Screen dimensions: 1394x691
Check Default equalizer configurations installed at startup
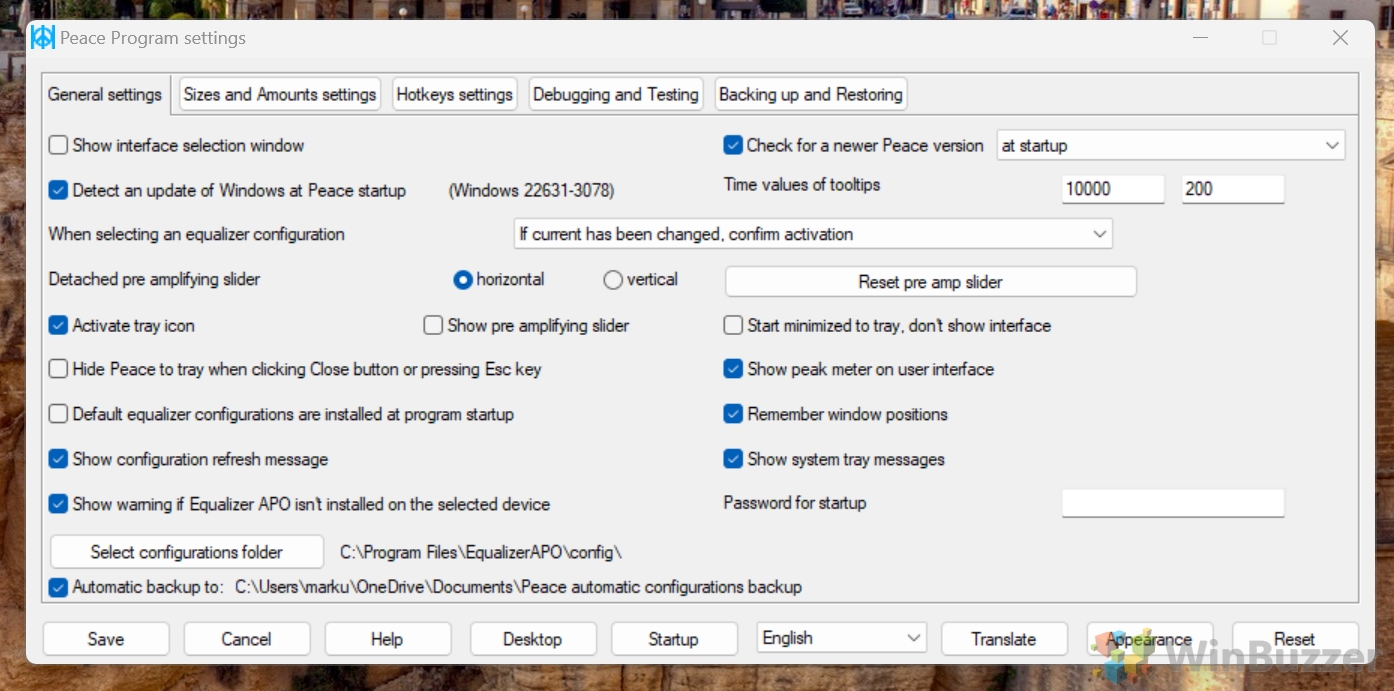(x=58, y=414)
